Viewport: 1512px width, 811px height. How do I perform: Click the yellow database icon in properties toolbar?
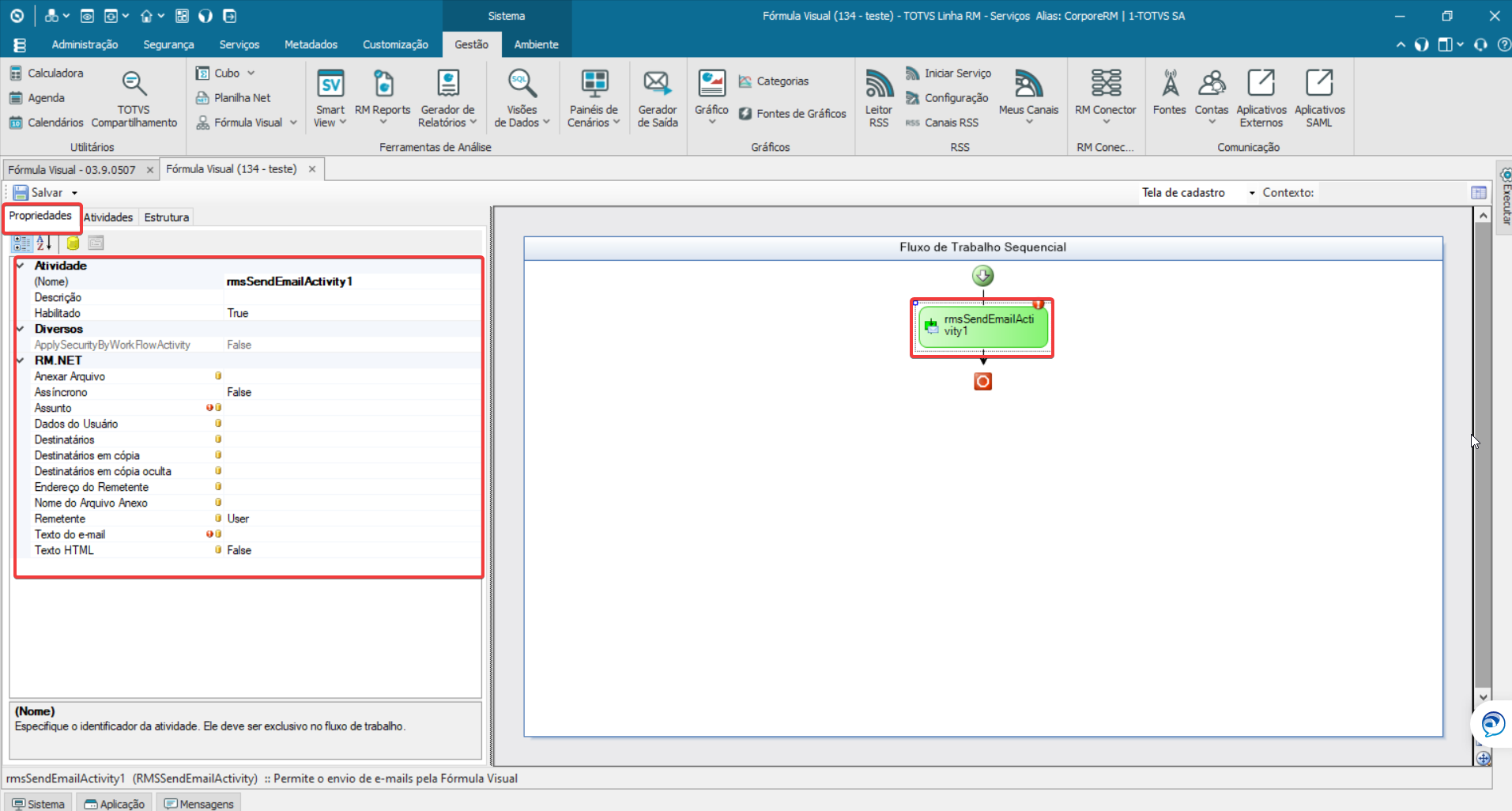tap(73, 243)
